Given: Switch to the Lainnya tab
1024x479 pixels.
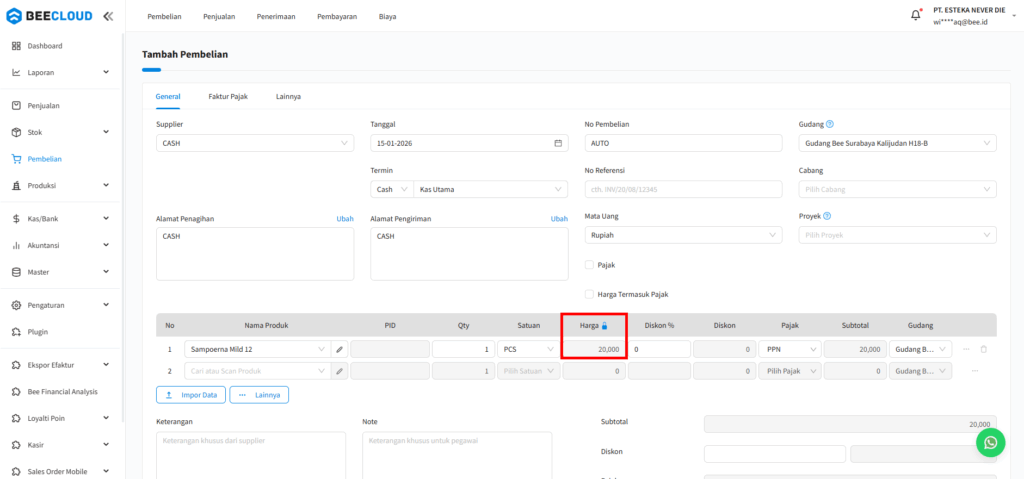Looking at the screenshot, I should (288, 96).
